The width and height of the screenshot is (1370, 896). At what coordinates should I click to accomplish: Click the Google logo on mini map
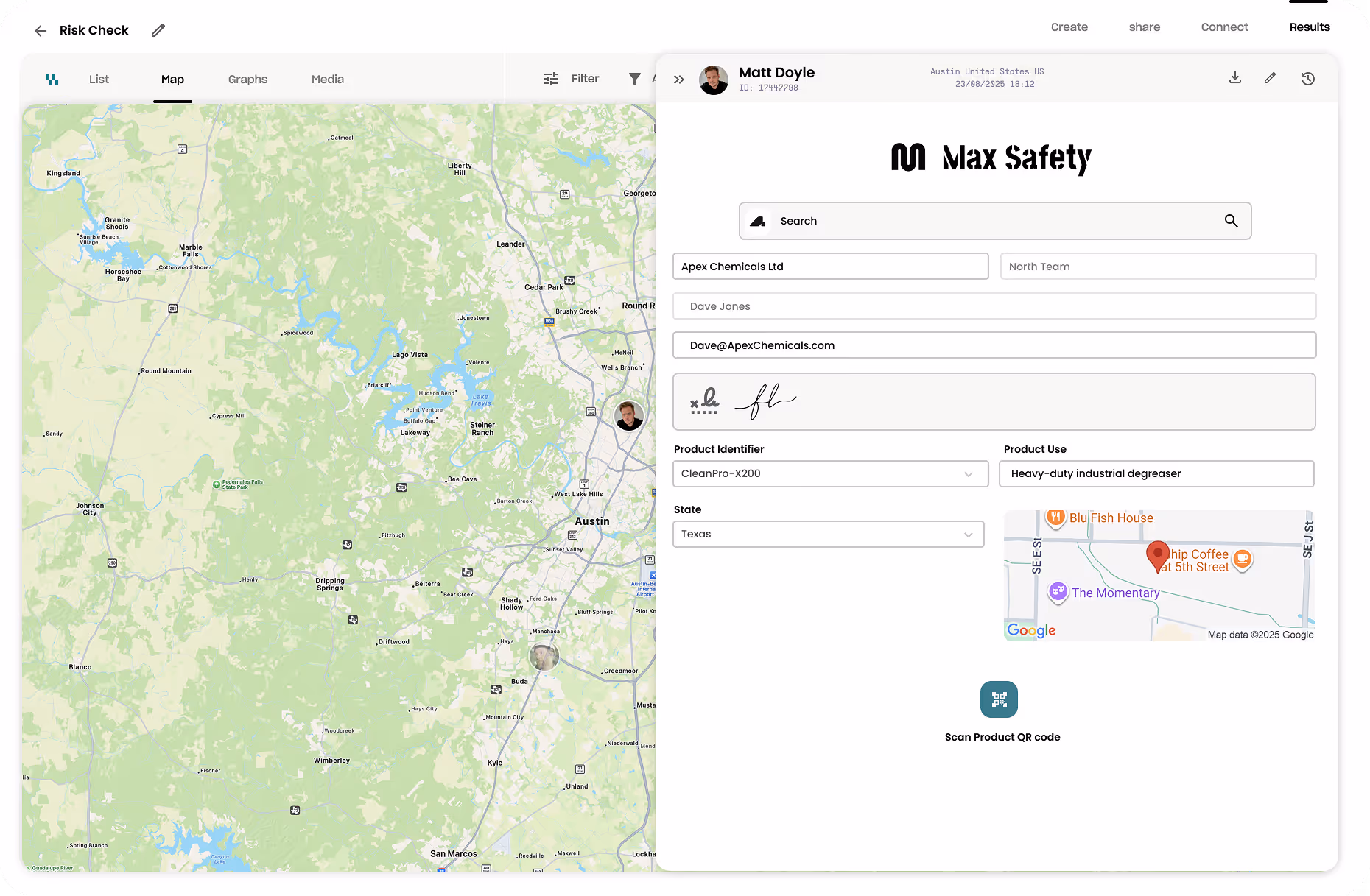click(x=1031, y=630)
